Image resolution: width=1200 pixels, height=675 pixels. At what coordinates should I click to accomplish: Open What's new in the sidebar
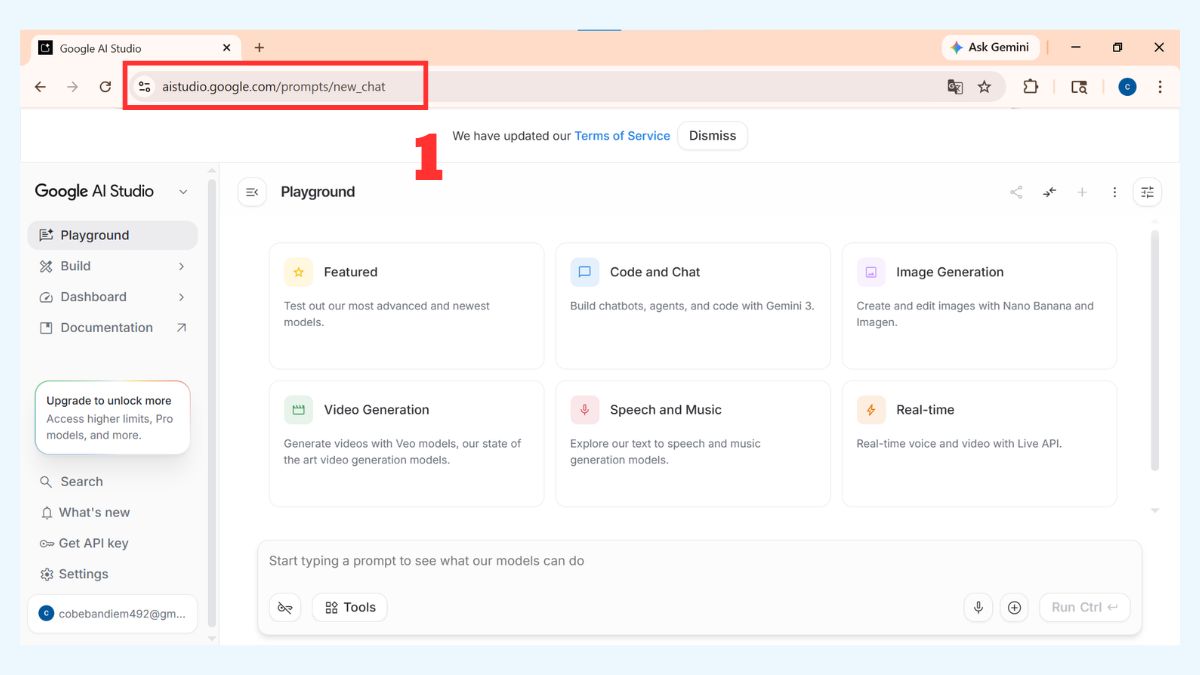click(x=112, y=513)
